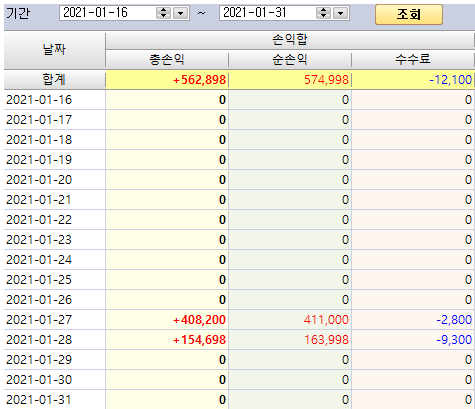Click the end date spinner arrows
Viewport: 475px width, 409px height.
[x=323, y=13]
